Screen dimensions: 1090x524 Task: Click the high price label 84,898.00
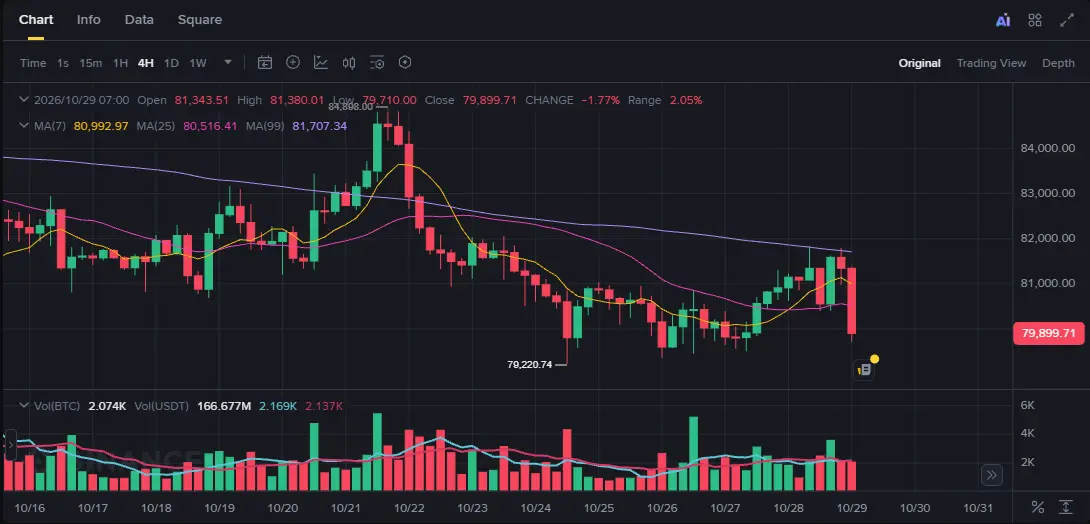point(351,107)
